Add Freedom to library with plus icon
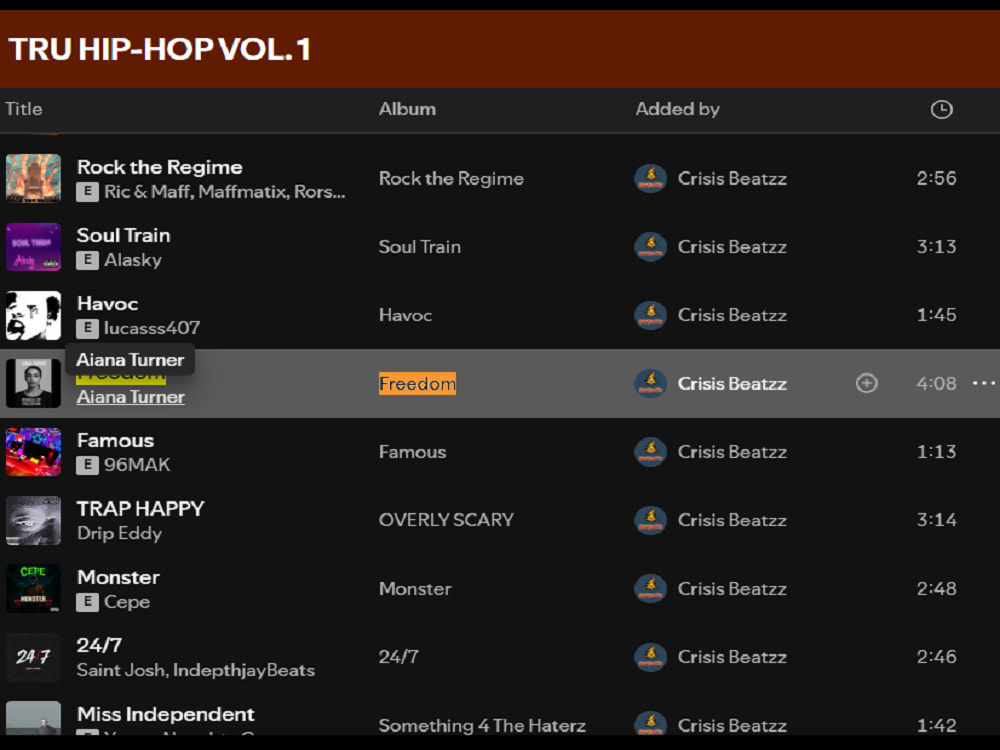Viewport: 1000px width, 750px height. click(866, 383)
